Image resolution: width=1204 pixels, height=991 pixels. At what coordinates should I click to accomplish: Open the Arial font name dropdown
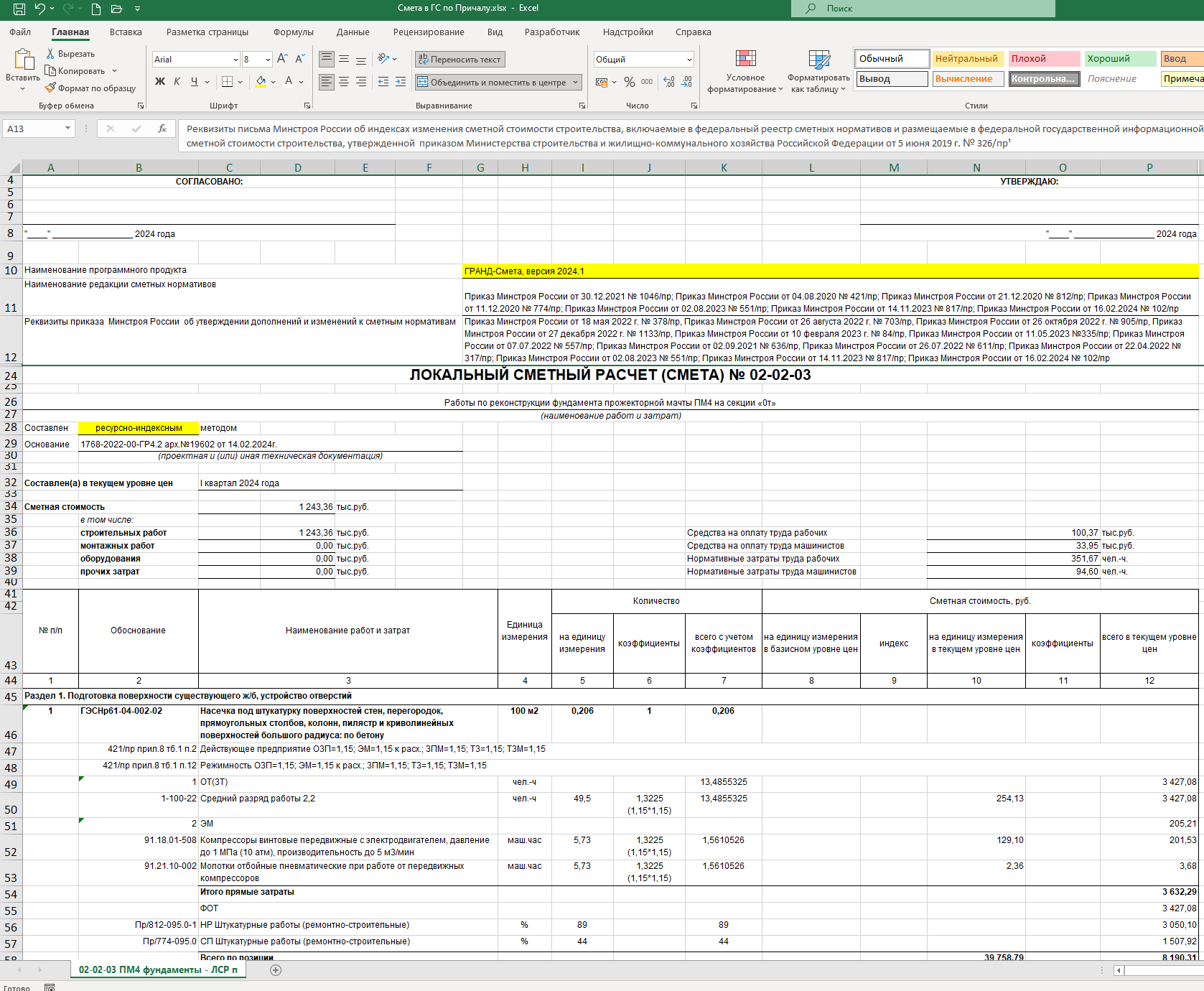pos(235,60)
